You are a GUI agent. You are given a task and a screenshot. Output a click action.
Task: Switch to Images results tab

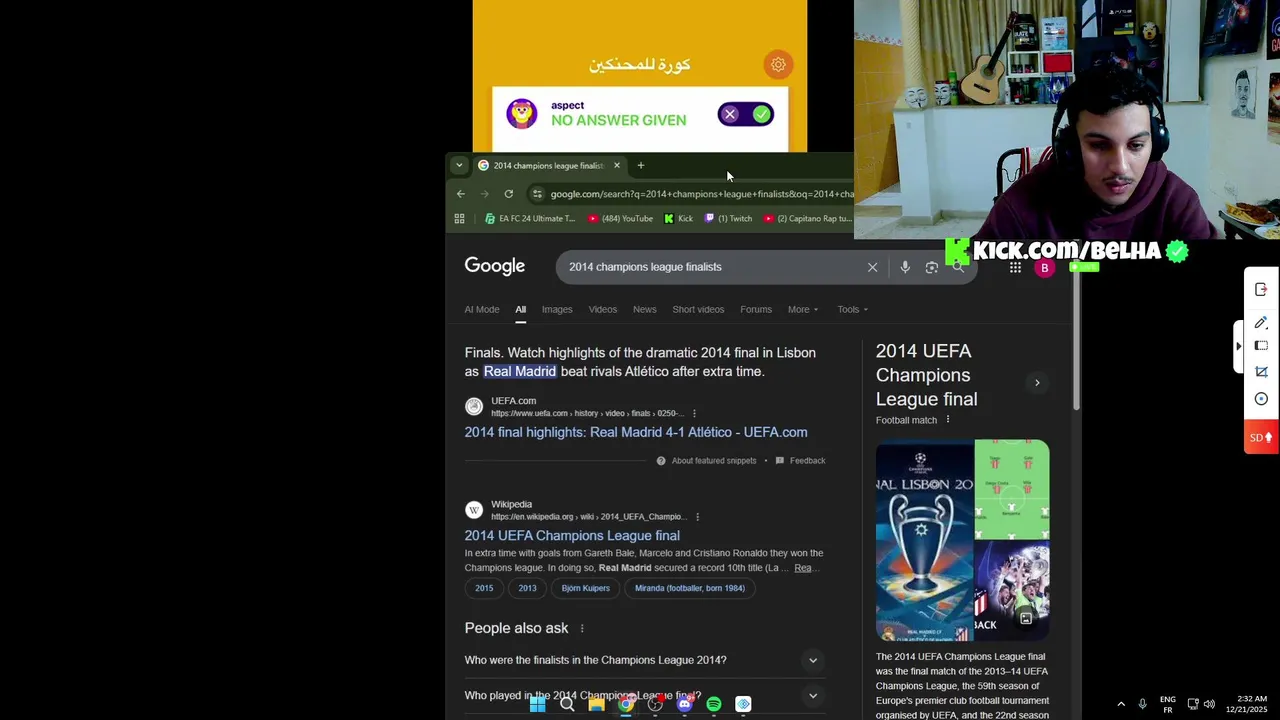click(x=557, y=309)
